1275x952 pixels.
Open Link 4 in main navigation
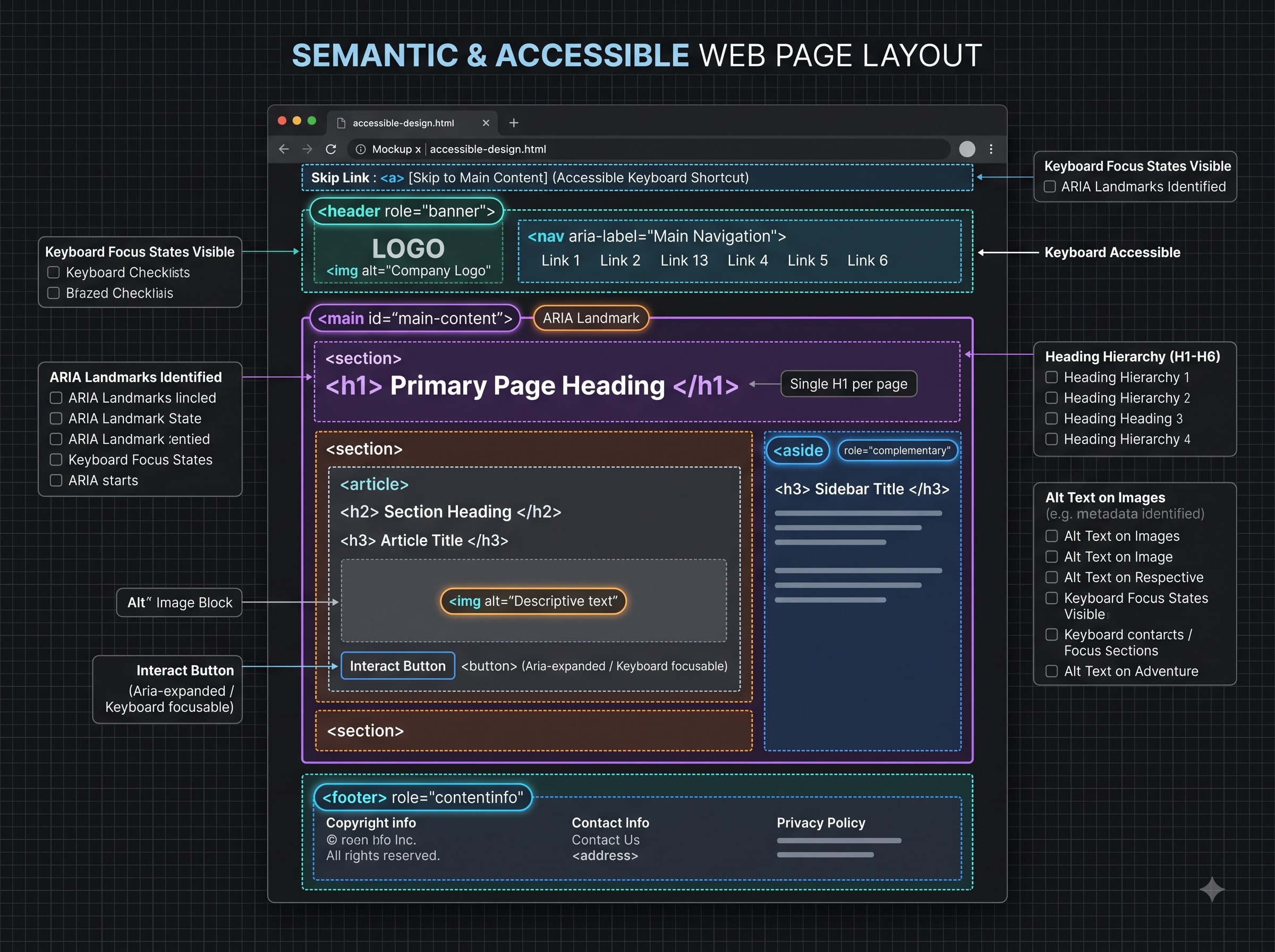click(748, 260)
